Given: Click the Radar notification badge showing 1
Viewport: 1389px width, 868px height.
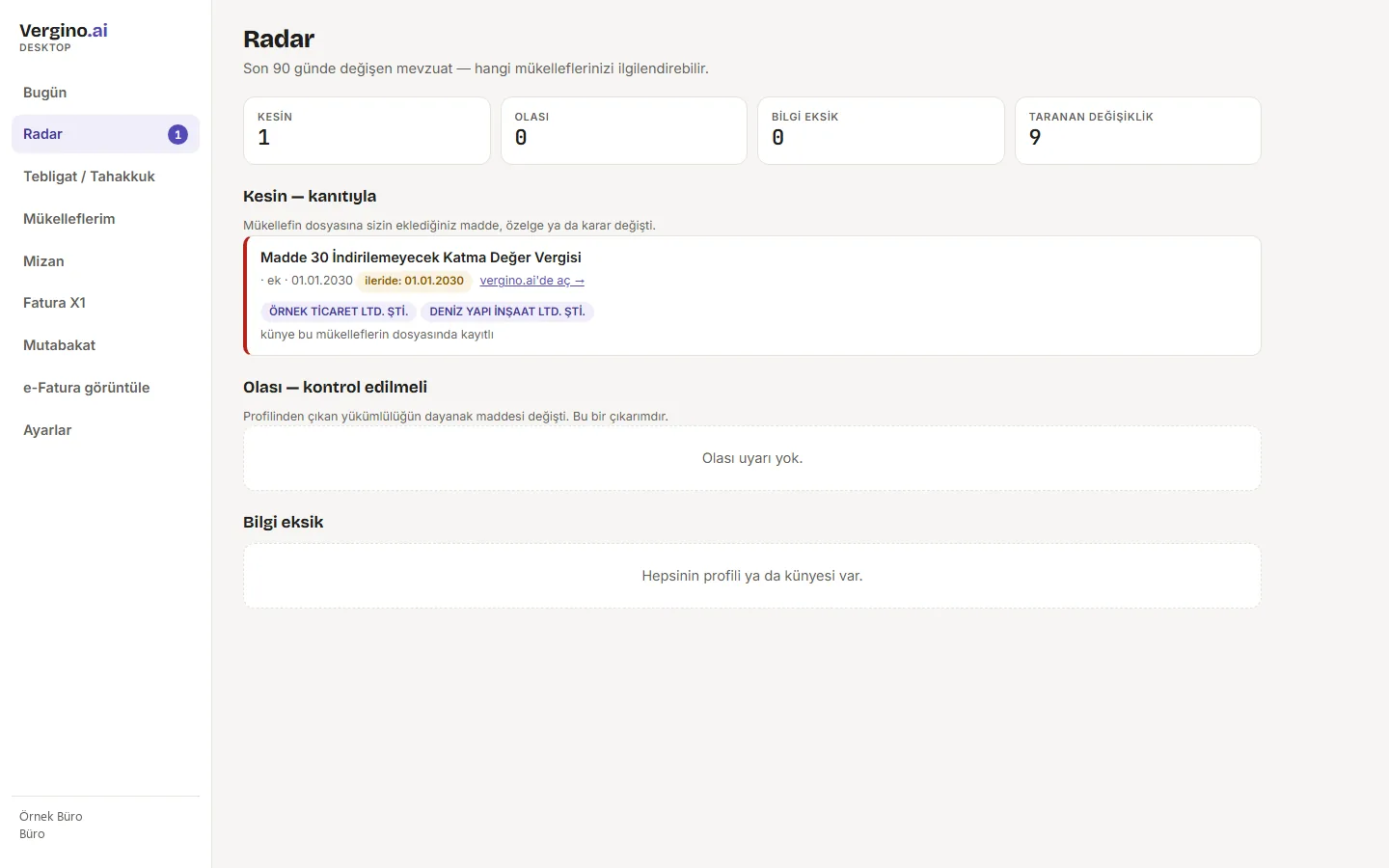Looking at the screenshot, I should pos(177,135).
